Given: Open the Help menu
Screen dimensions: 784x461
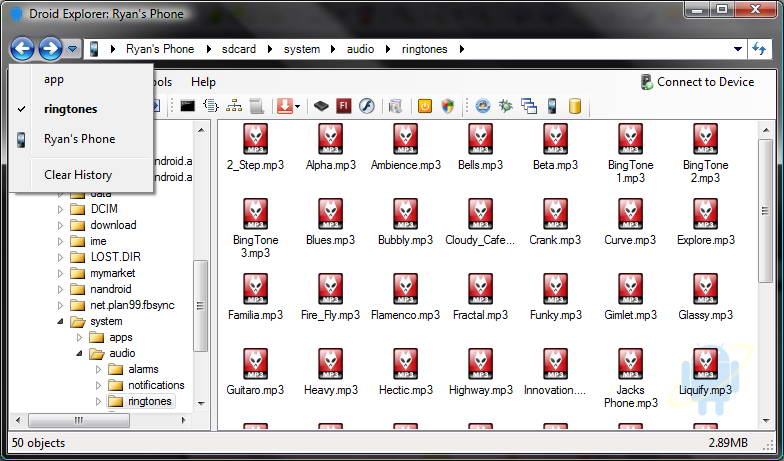Looking at the screenshot, I should pos(203,82).
